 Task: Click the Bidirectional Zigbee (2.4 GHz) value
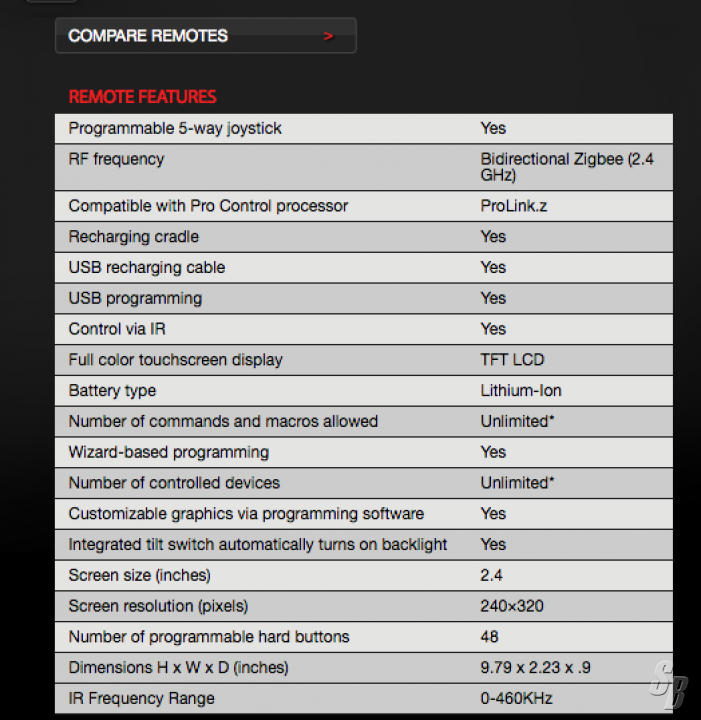point(566,167)
